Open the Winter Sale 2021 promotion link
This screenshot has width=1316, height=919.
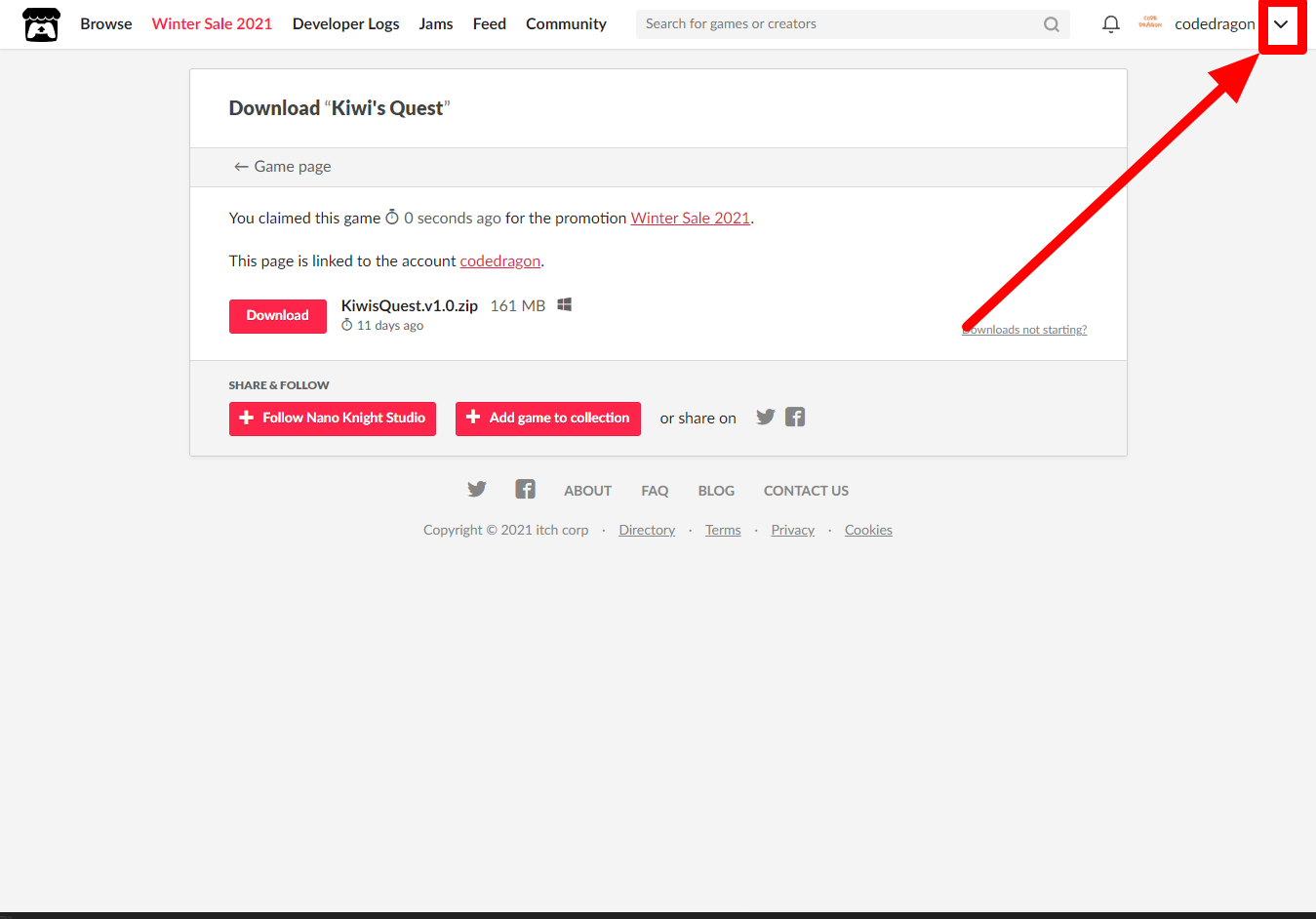click(691, 219)
